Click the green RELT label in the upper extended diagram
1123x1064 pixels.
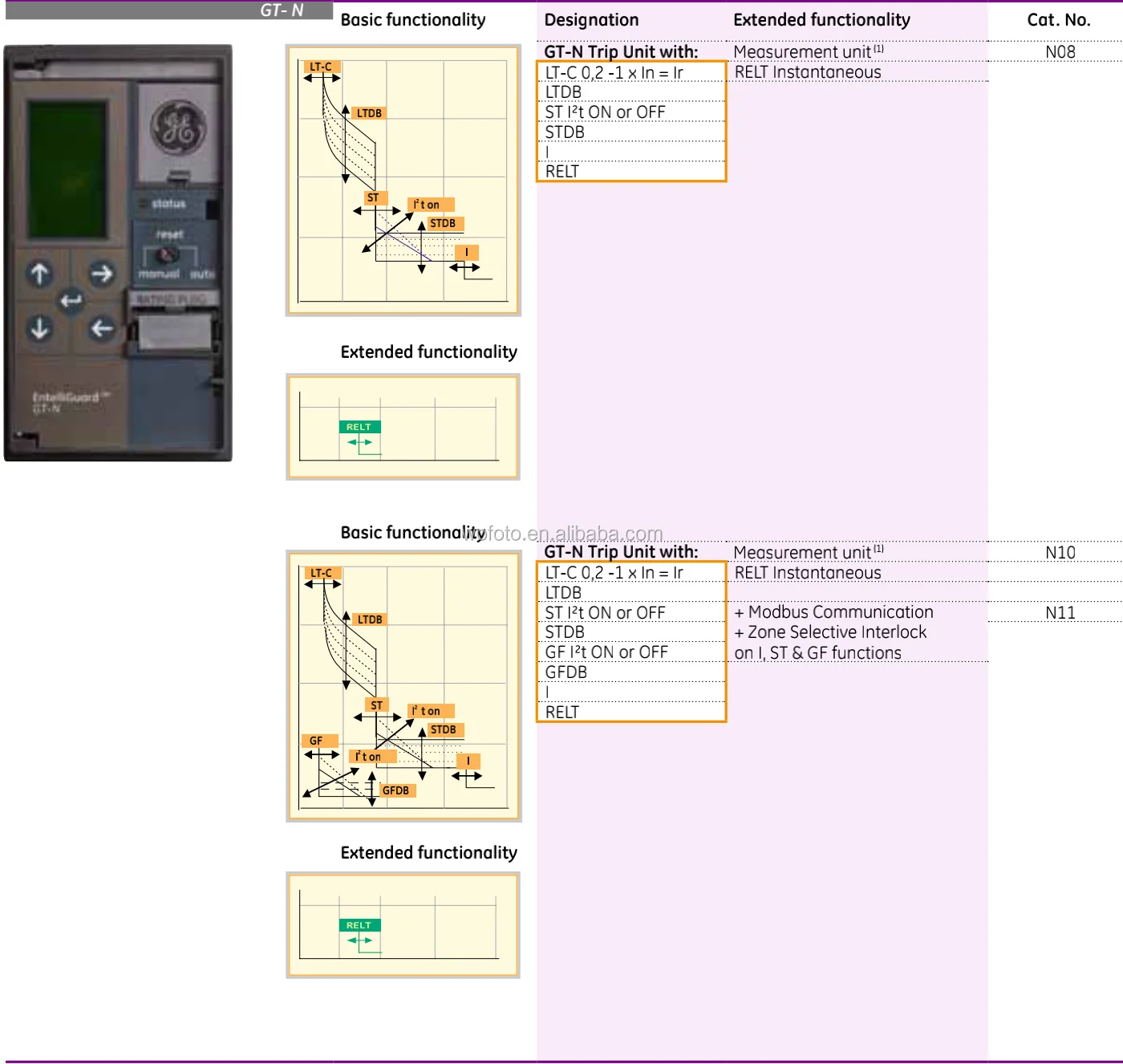359,427
